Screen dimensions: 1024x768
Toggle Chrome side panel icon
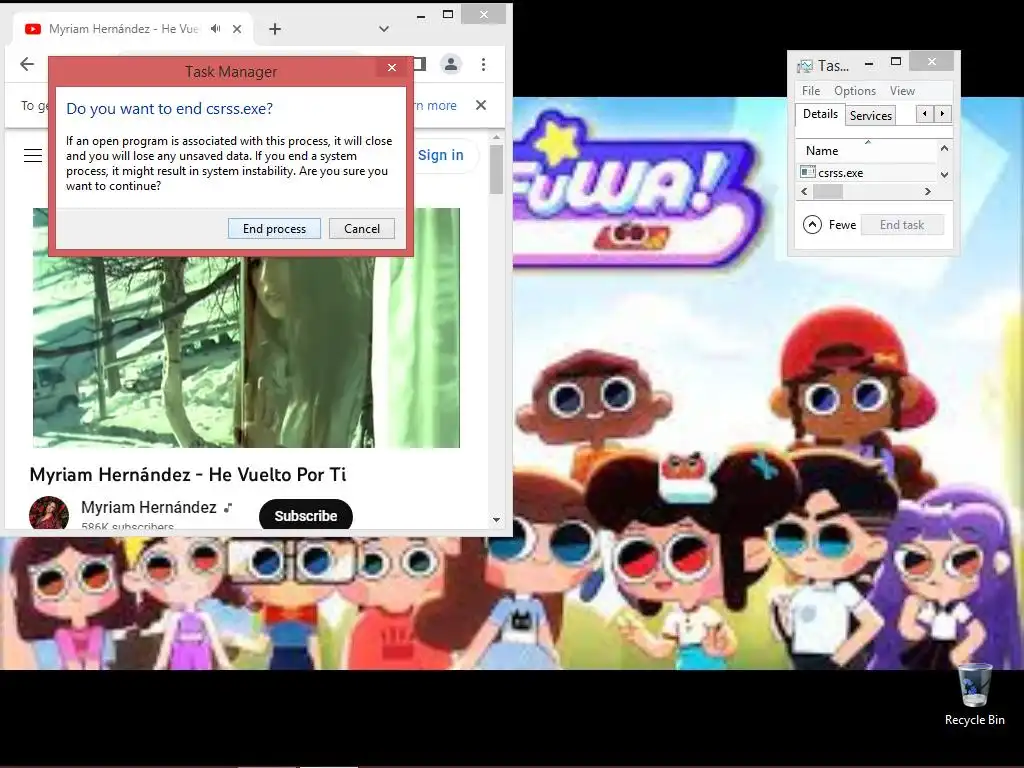[420, 64]
